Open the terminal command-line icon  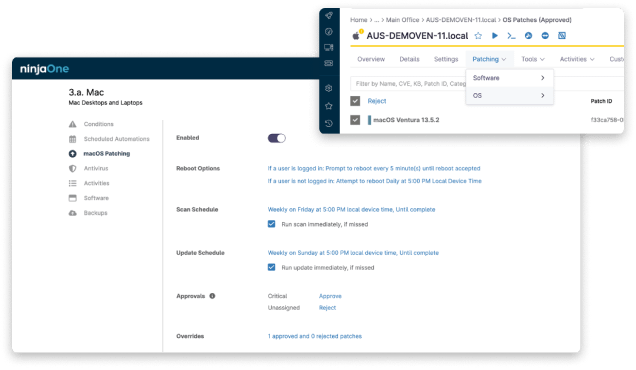tap(511, 36)
